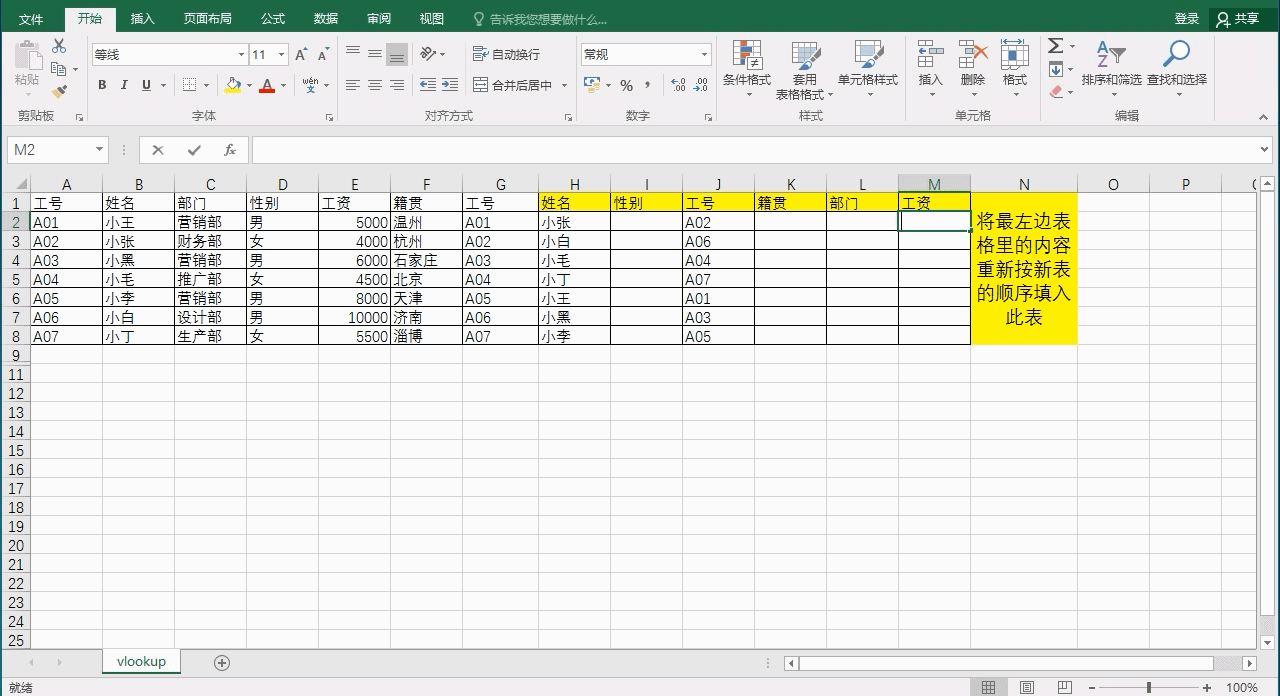The height and width of the screenshot is (696, 1280).
Task: Switch to the Formulas (公式) tab
Action: click(x=272, y=19)
